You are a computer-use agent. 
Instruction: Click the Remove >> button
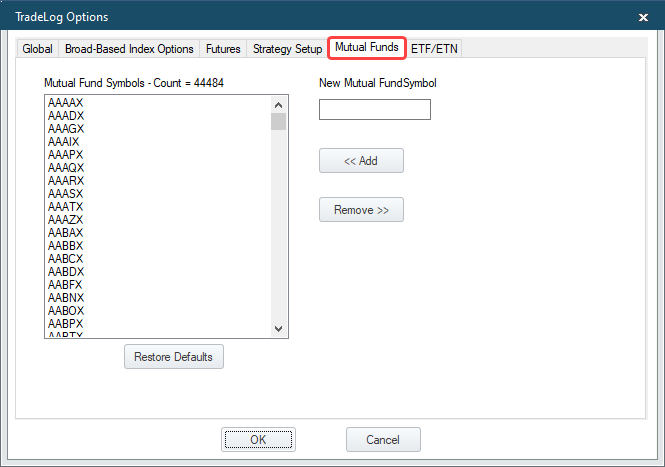361,210
